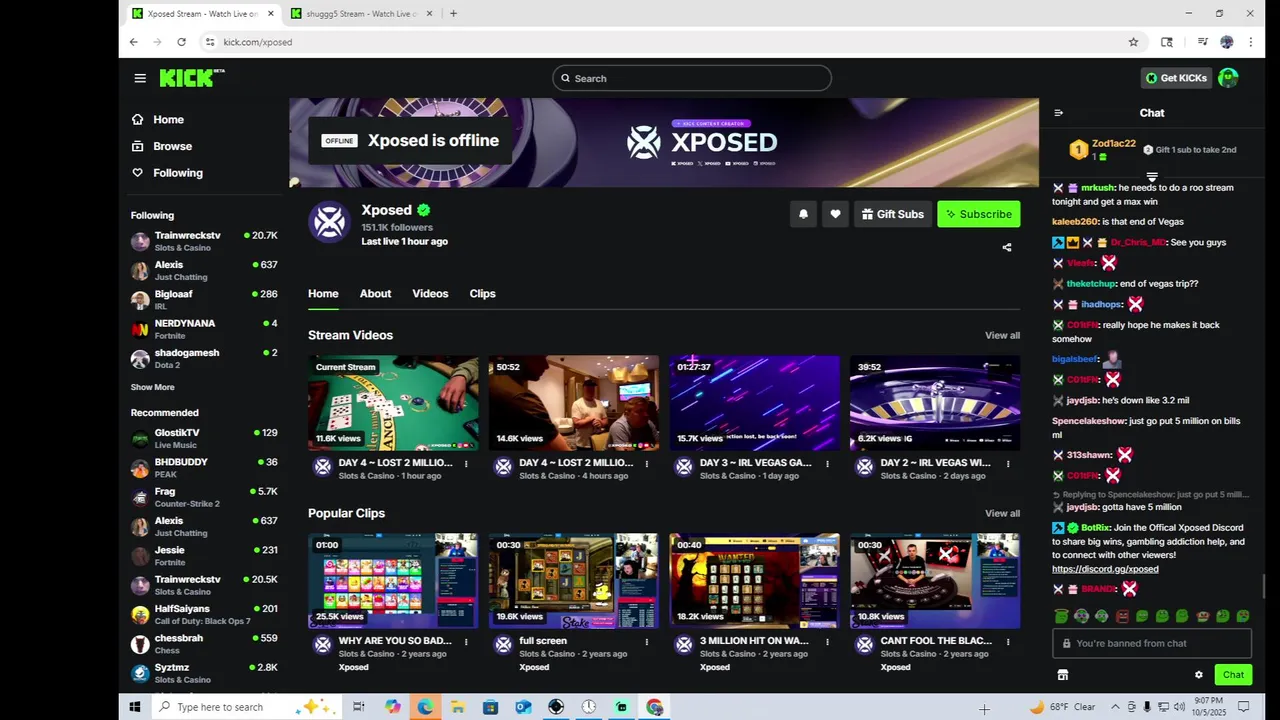
Task: Collapse the chat panel
Action: 1059,113
